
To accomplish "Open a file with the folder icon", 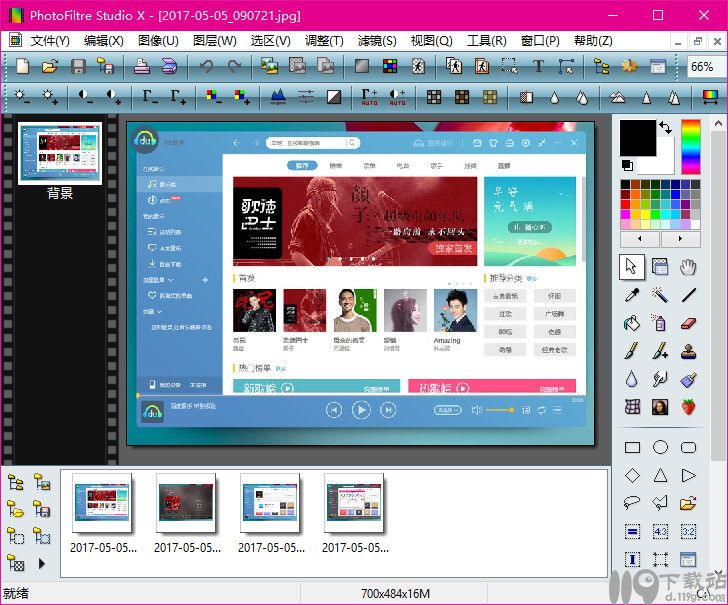I will pyautogui.click(x=50, y=66).
